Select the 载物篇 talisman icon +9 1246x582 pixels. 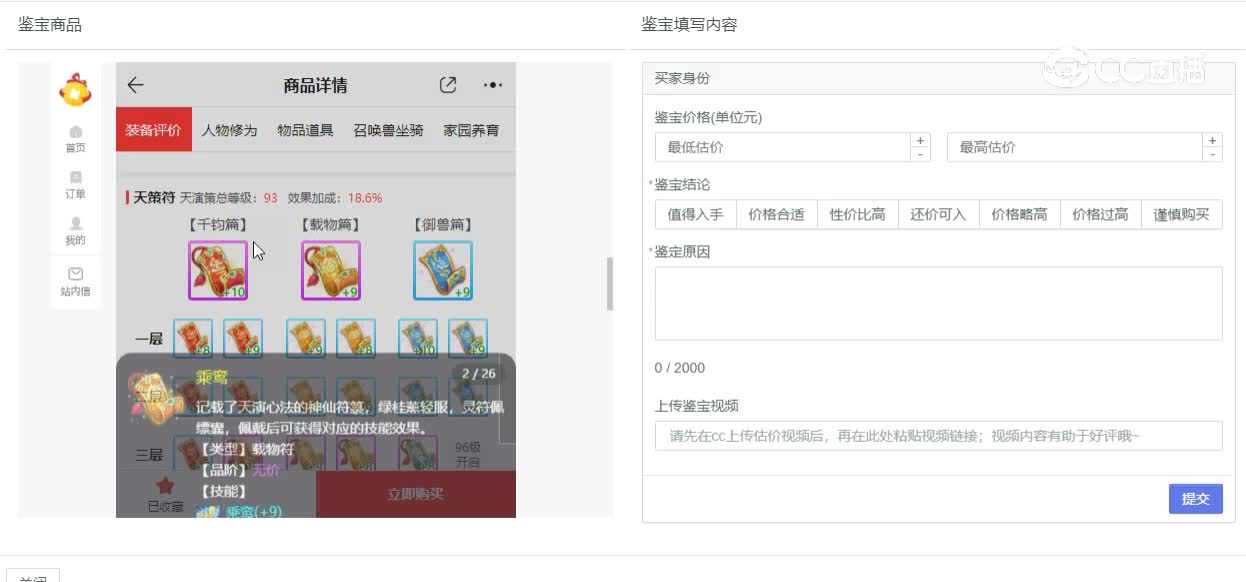pos(331,270)
